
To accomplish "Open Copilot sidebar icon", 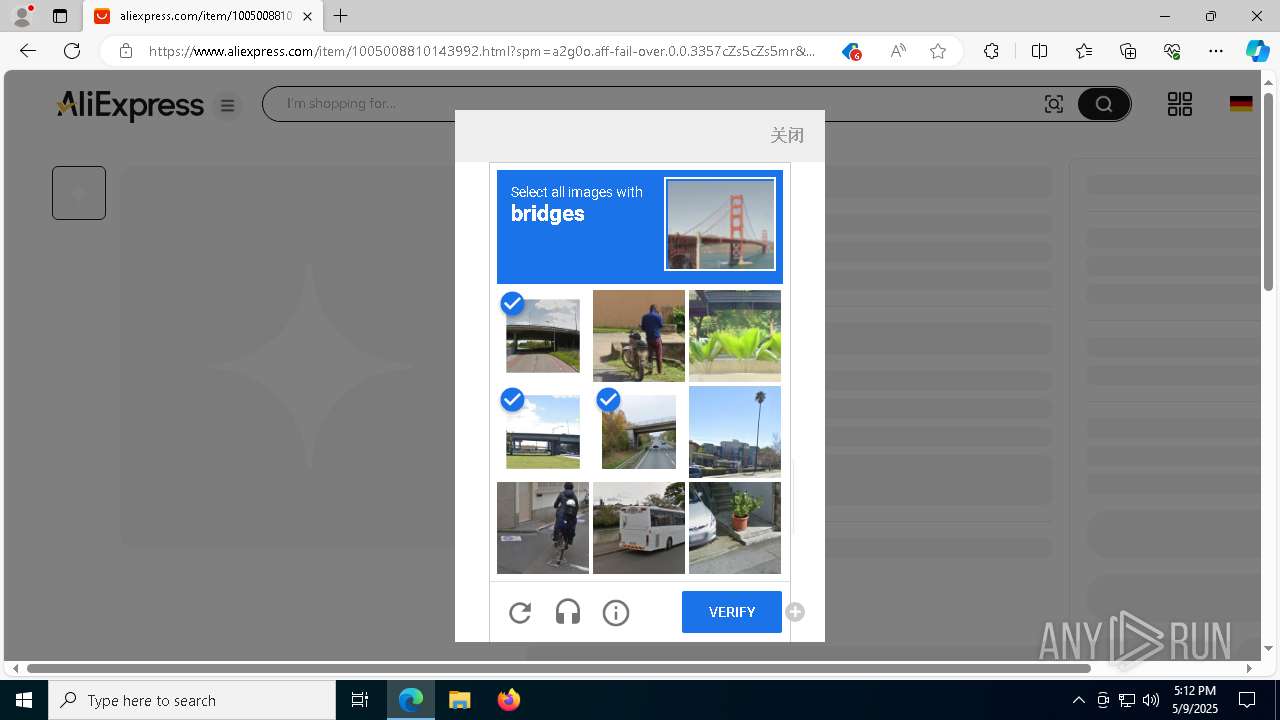I will (x=1257, y=51).
